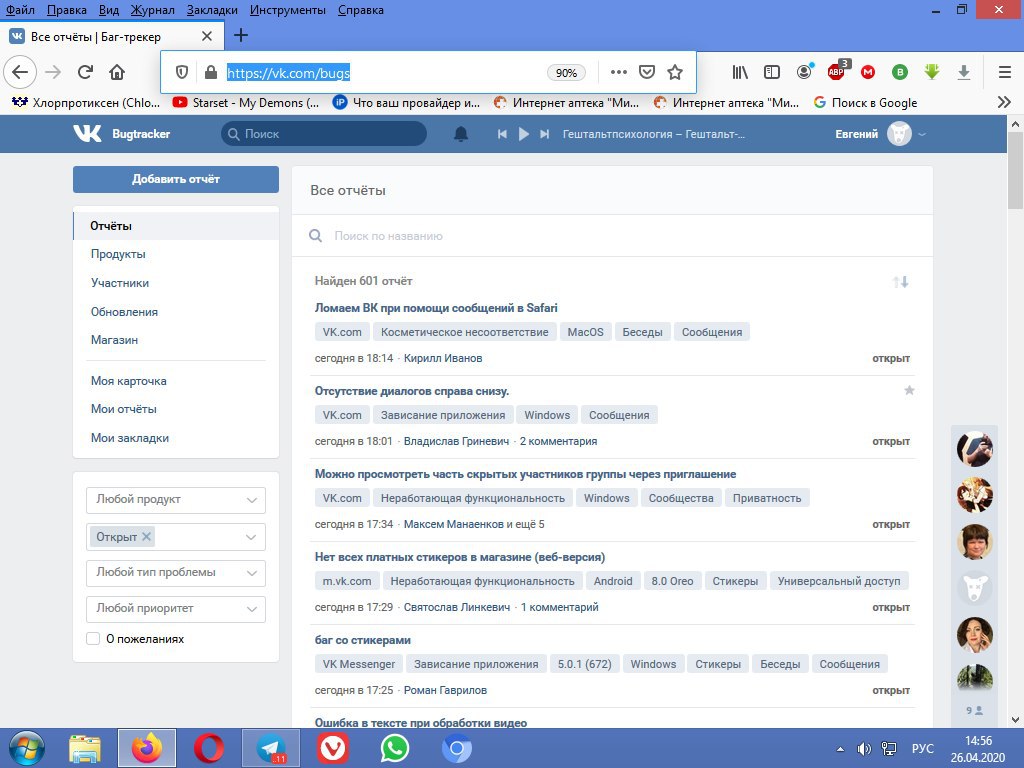The height and width of the screenshot is (768, 1024).
Task: Bookmark this page with the star
Action: coord(675,72)
